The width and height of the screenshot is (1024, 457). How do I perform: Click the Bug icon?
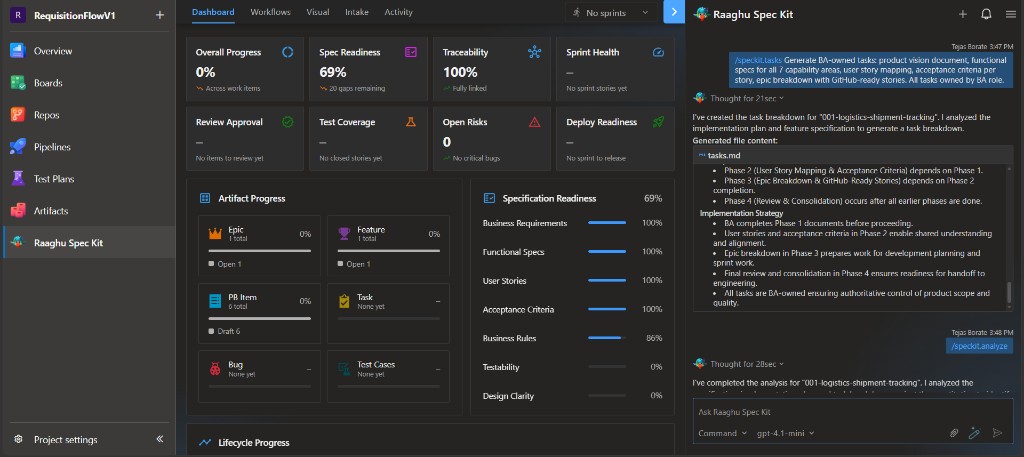[216, 369]
